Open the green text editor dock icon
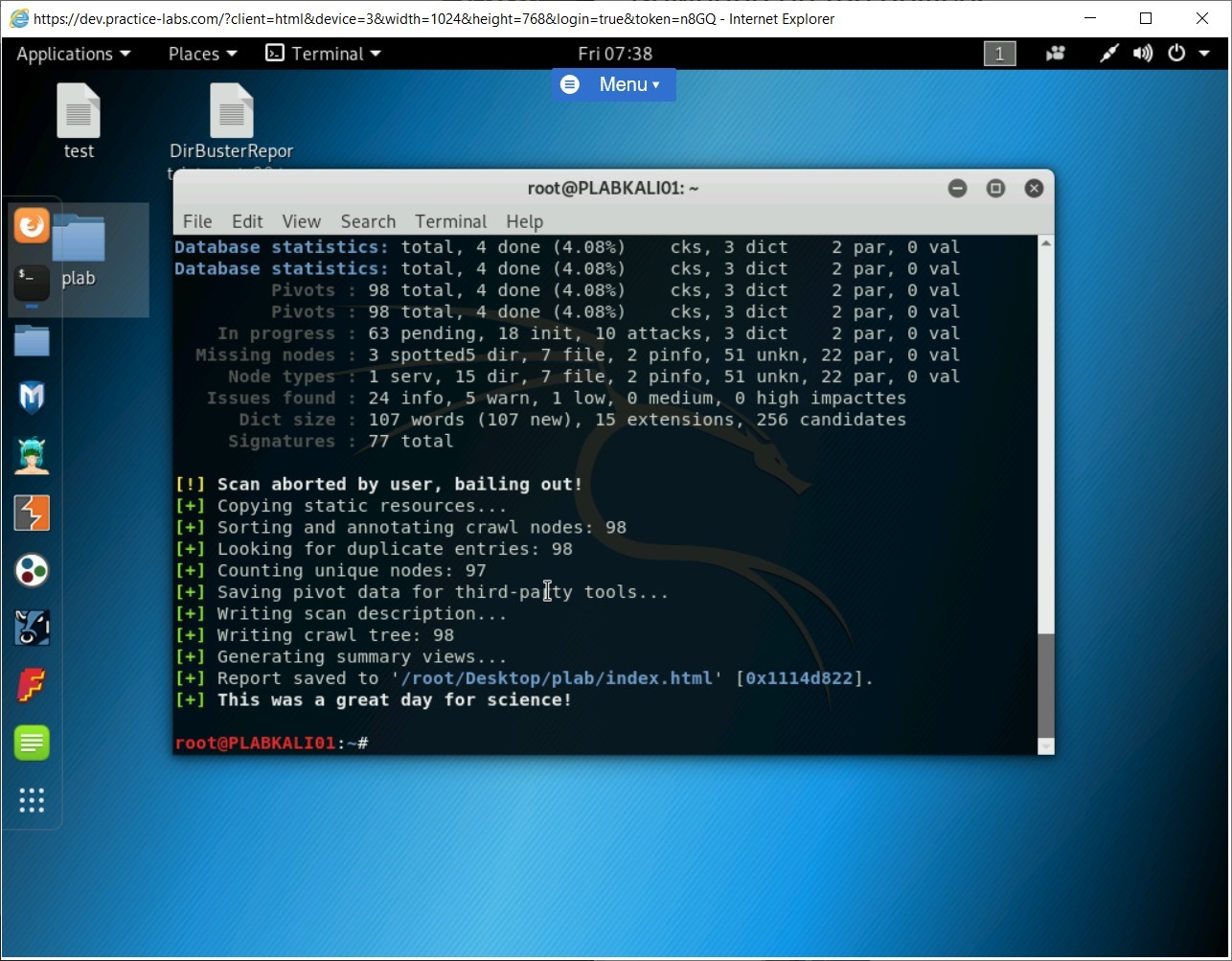This screenshot has width=1232, height=961. pyautogui.click(x=32, y=743)
